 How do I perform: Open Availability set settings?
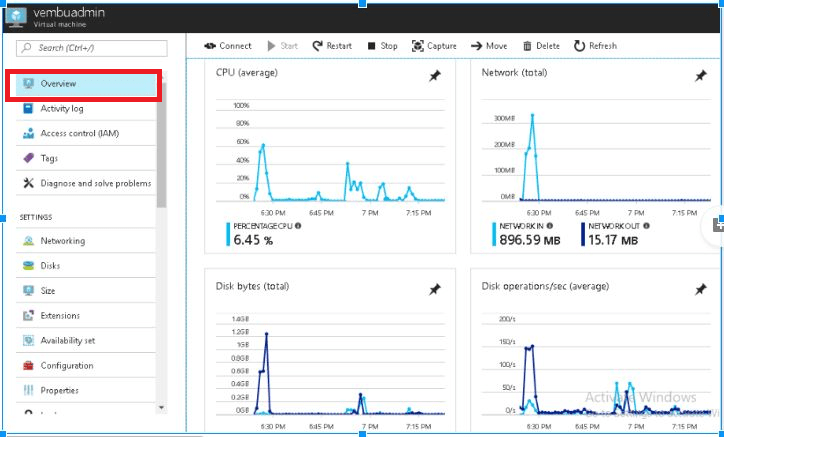86,341
